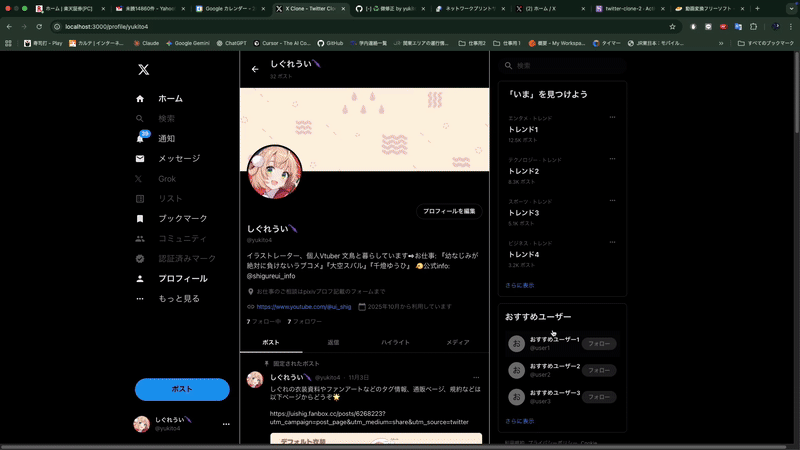Click more options for トレンド4
Image resolution: width=800 pixels, height=450 pixels.
612,242
